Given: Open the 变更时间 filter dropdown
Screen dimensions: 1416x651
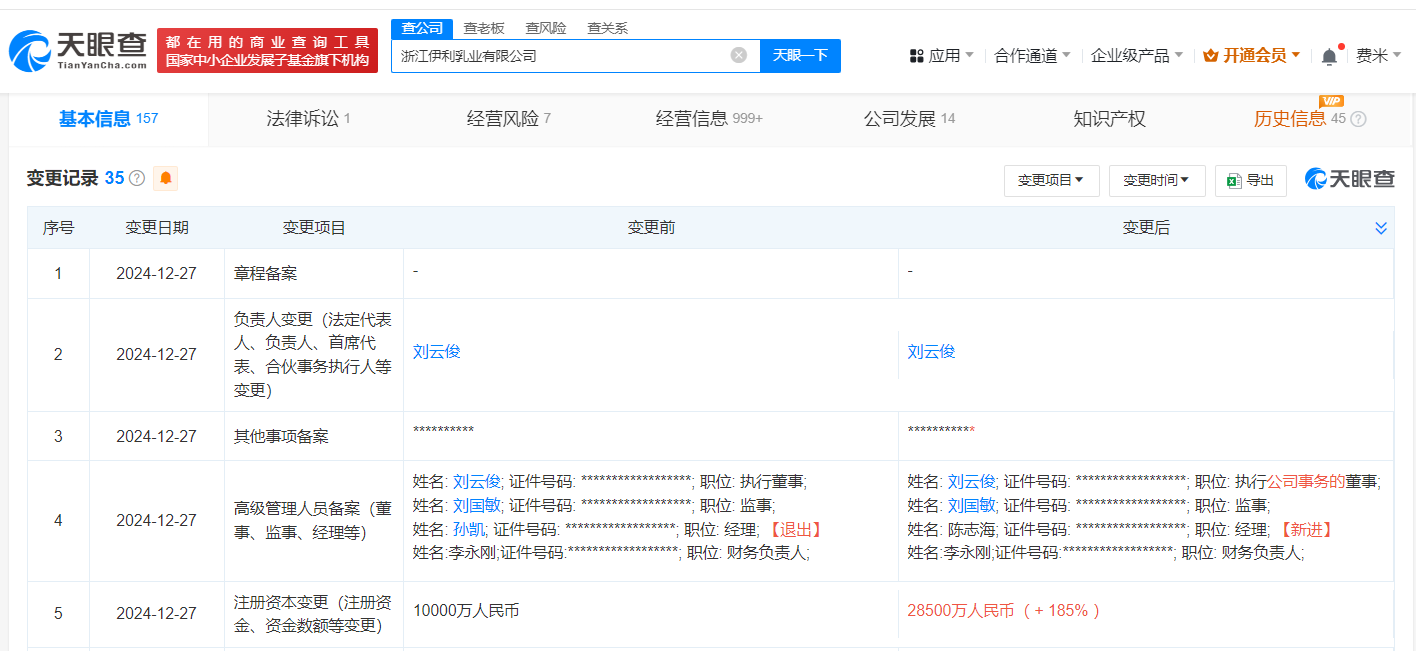Looking at the screenshot, I should point(1156,180).
